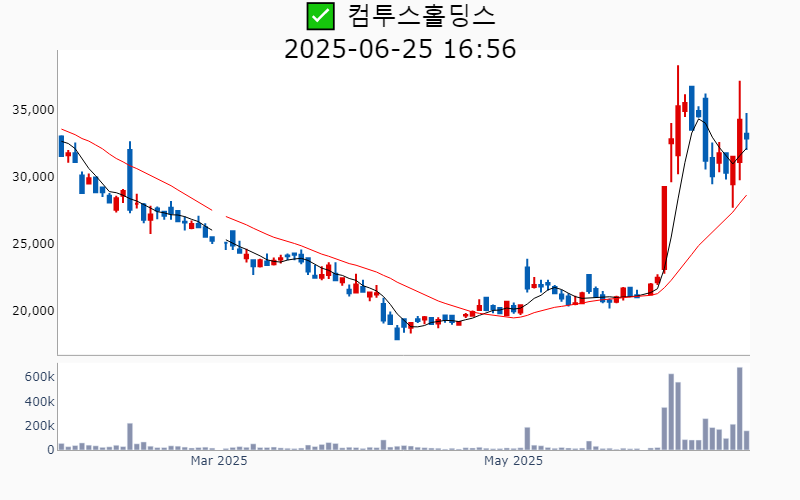This screenshot has height=500, width=800.
Task: Click the May 2025 date axis label
Action: coord(513,461)
